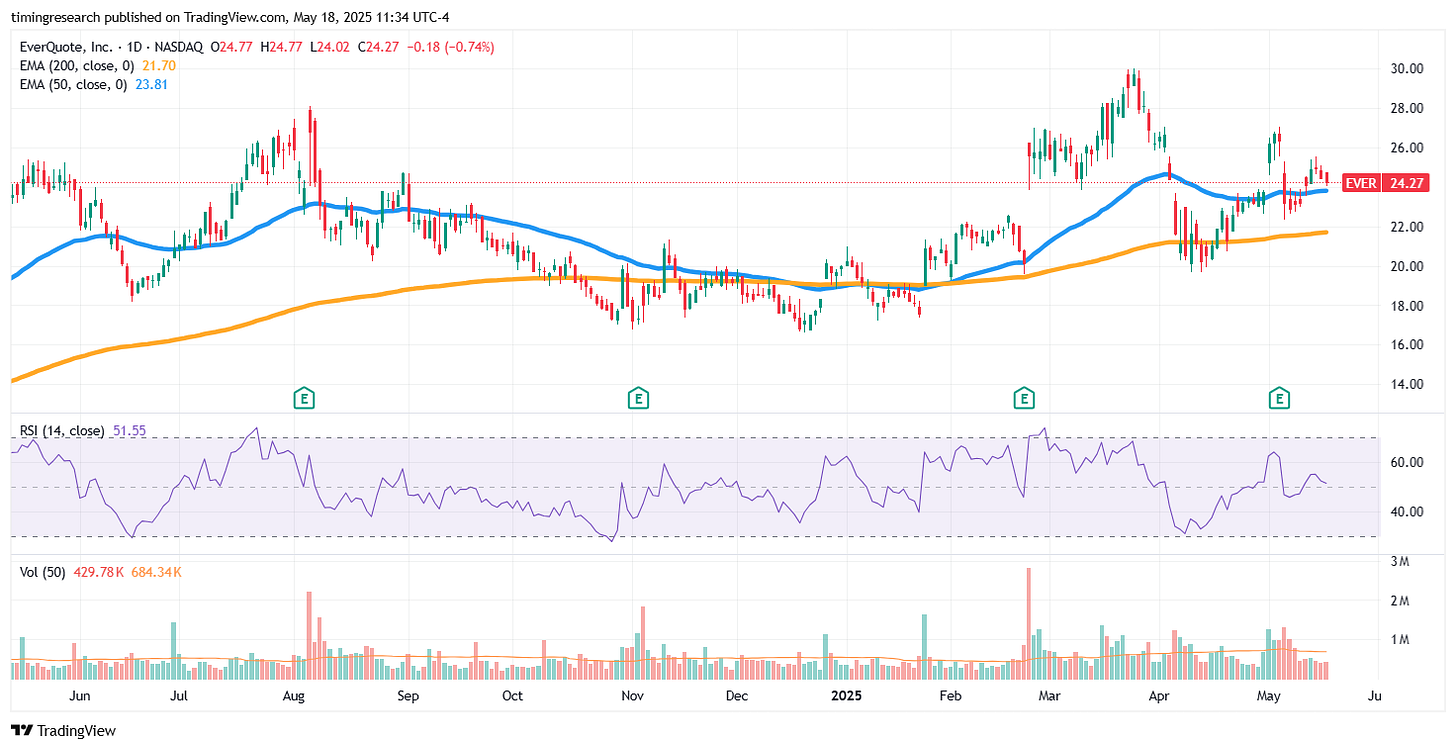Click the red EVER price tag

pyautogui.click(x=1385, y=183)
